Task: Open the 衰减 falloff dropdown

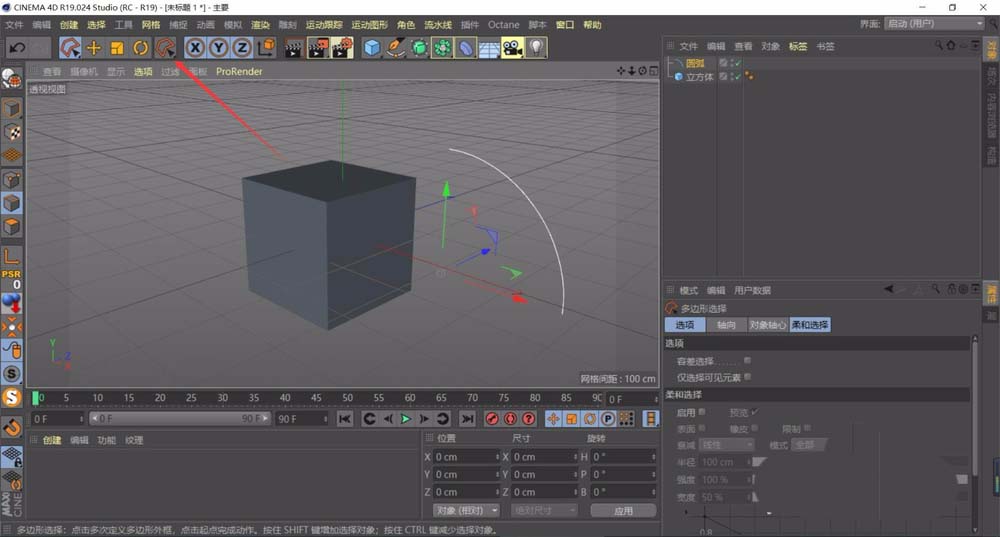Action: [726, 445]
